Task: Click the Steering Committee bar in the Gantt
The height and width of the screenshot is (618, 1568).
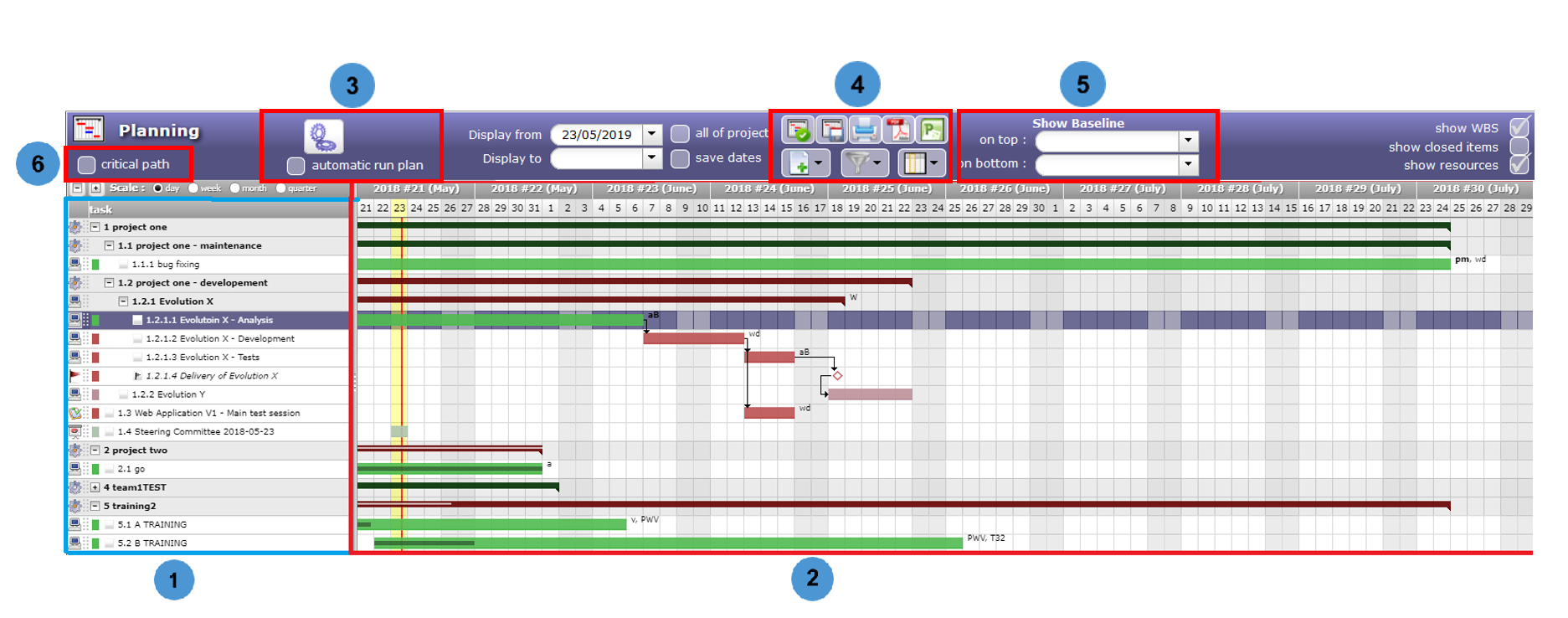Action: [399, 431]
